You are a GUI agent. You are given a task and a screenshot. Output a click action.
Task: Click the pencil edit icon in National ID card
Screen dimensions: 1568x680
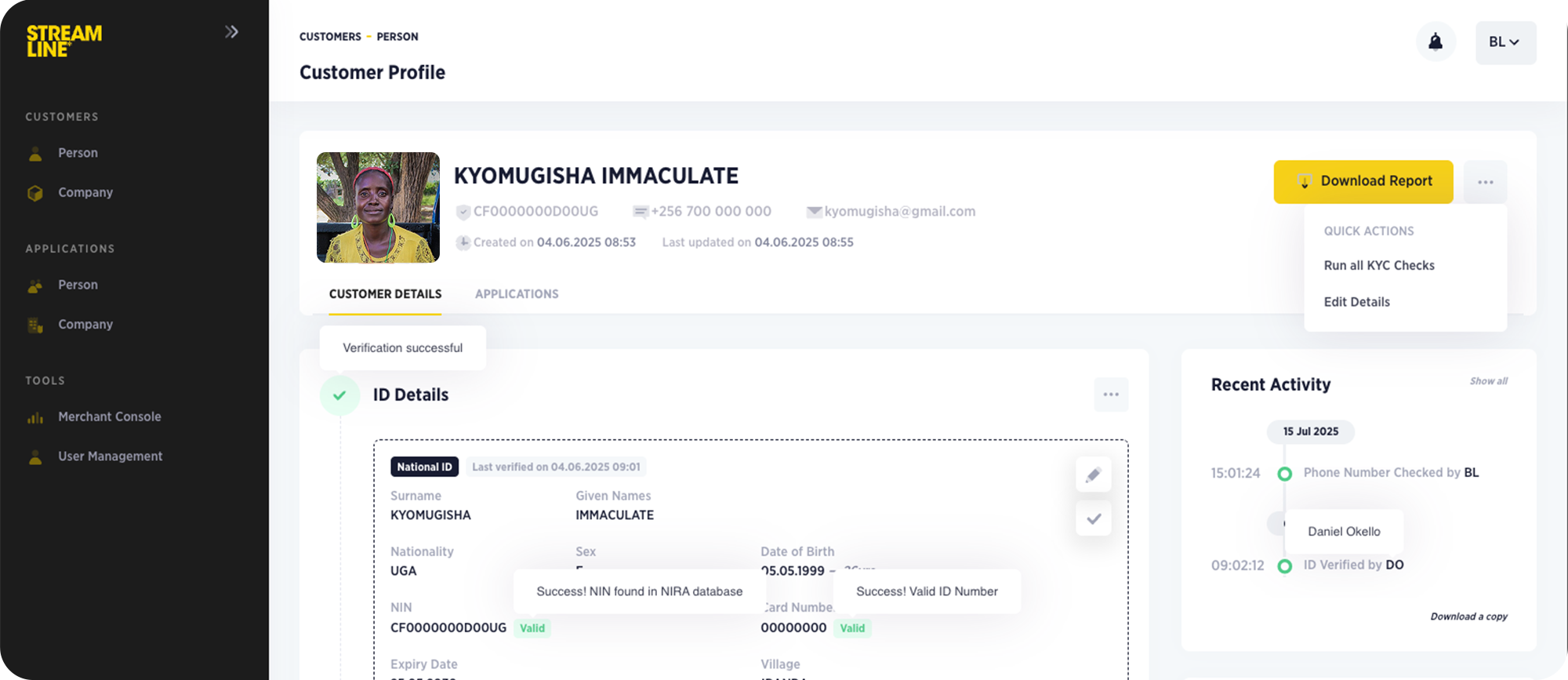click(x=1093, y=475)
